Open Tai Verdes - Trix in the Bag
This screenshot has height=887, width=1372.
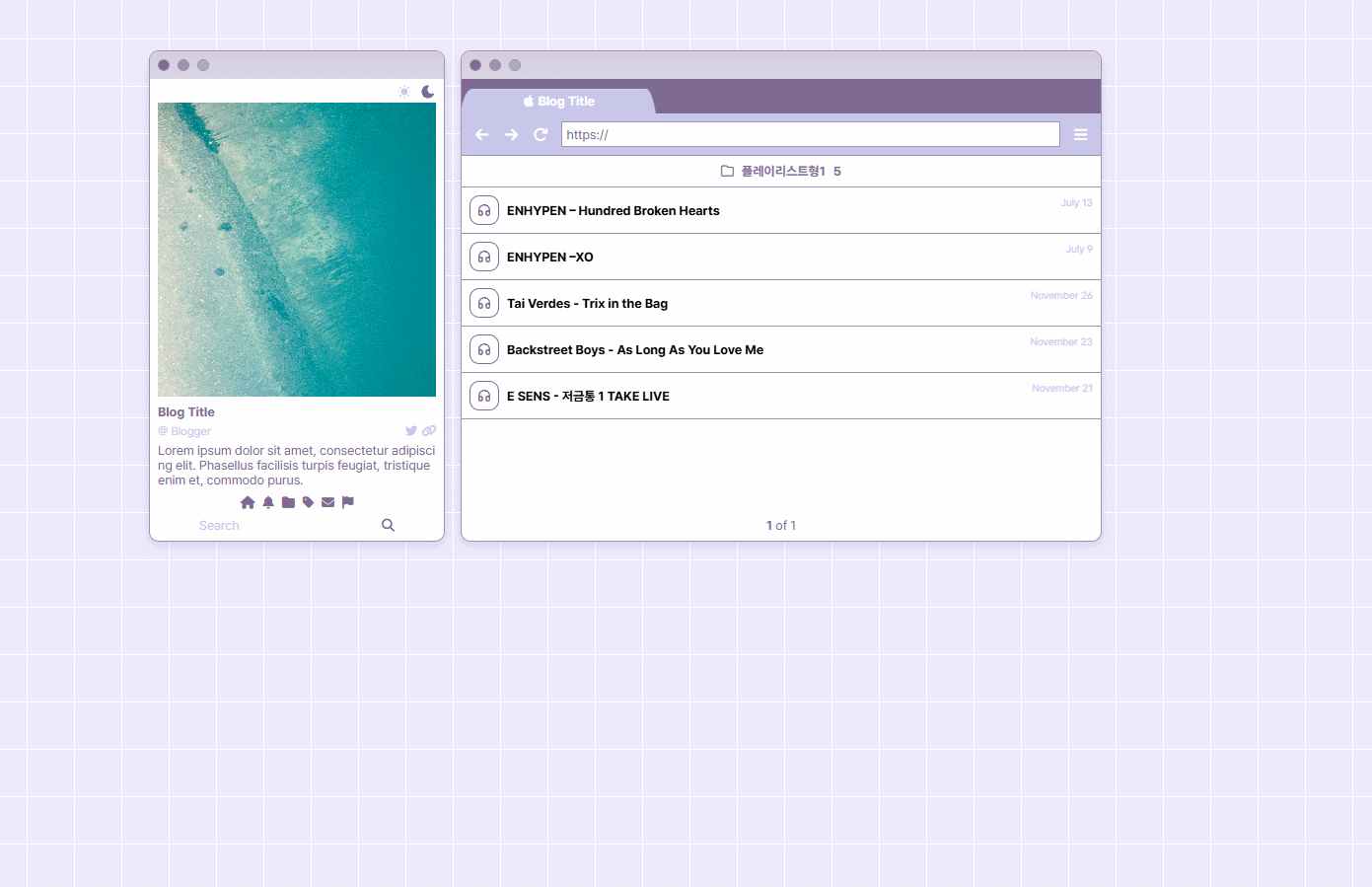coord(588,304)
